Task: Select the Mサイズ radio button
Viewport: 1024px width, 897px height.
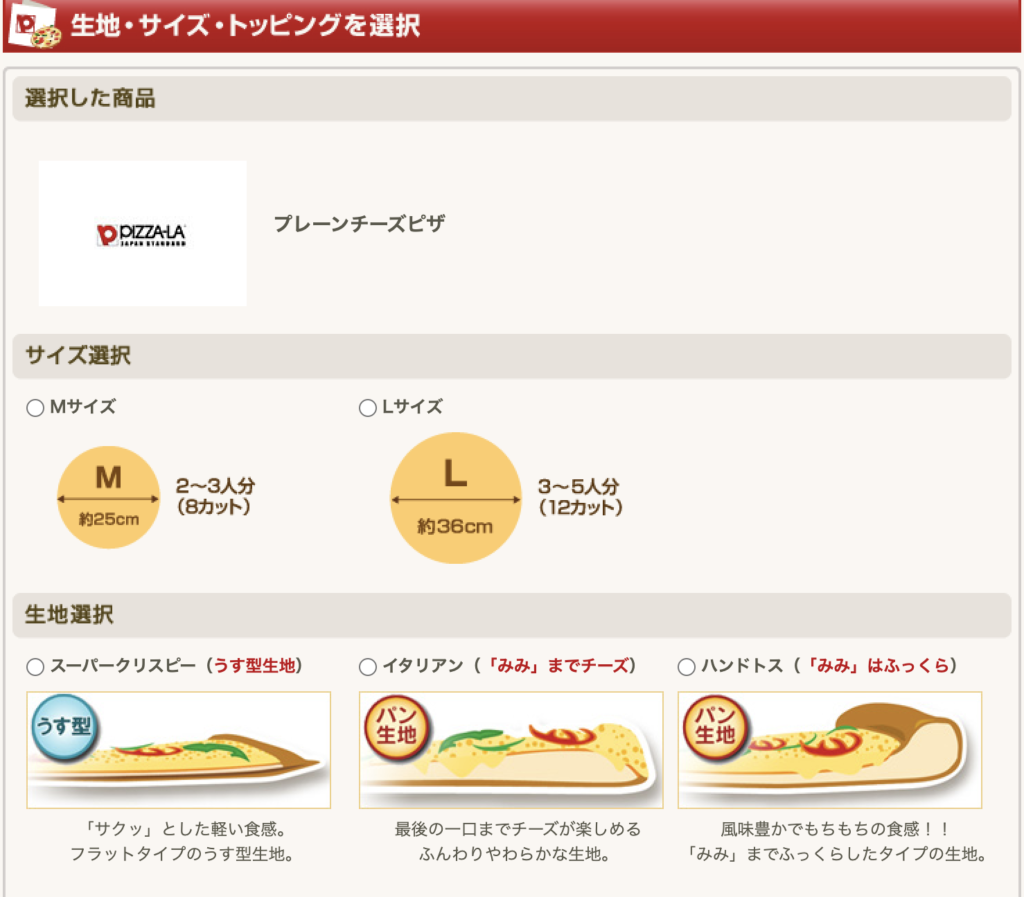Action: coord(35,408)
